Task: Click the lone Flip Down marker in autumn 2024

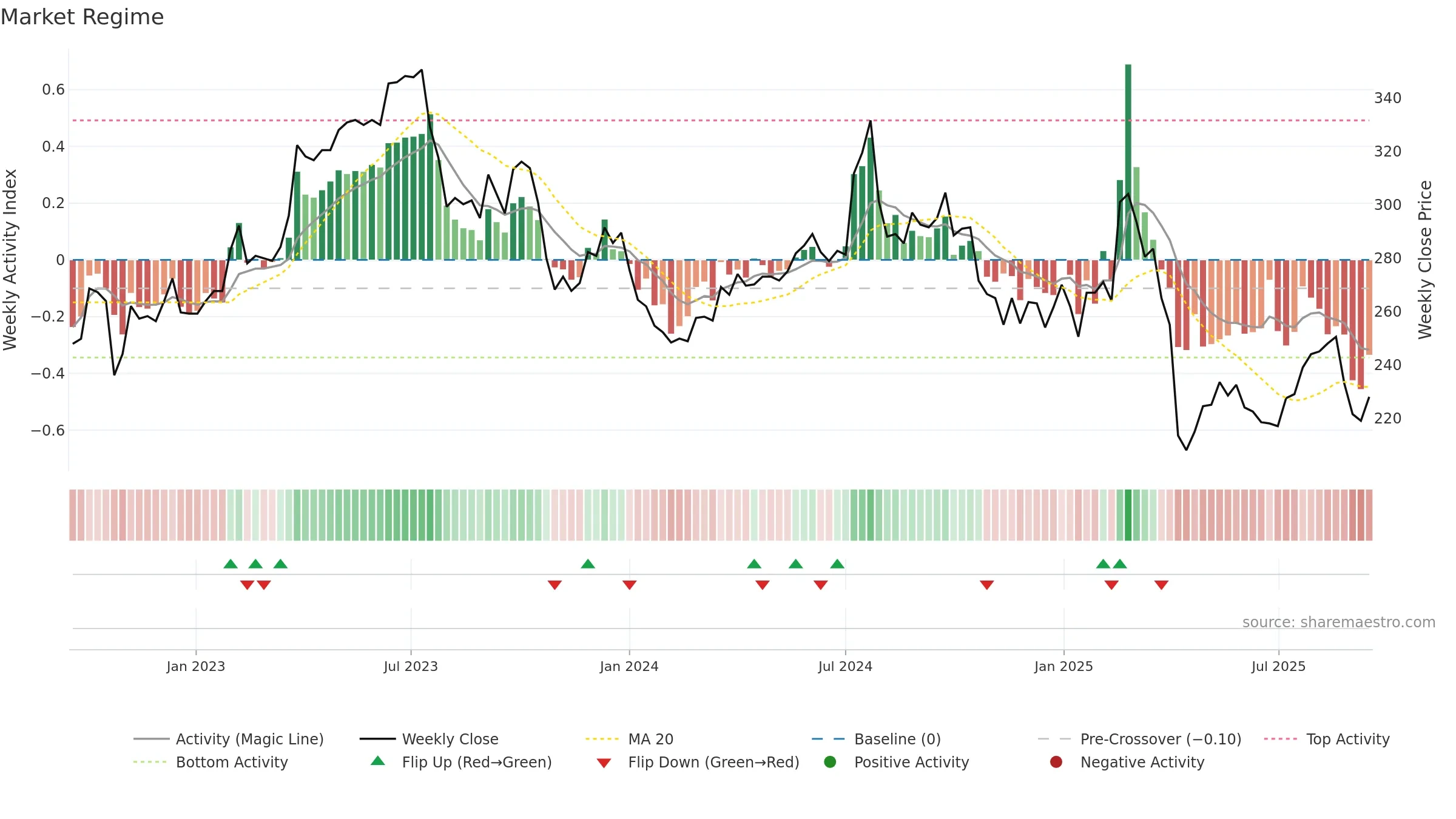Action: [987, 585]
